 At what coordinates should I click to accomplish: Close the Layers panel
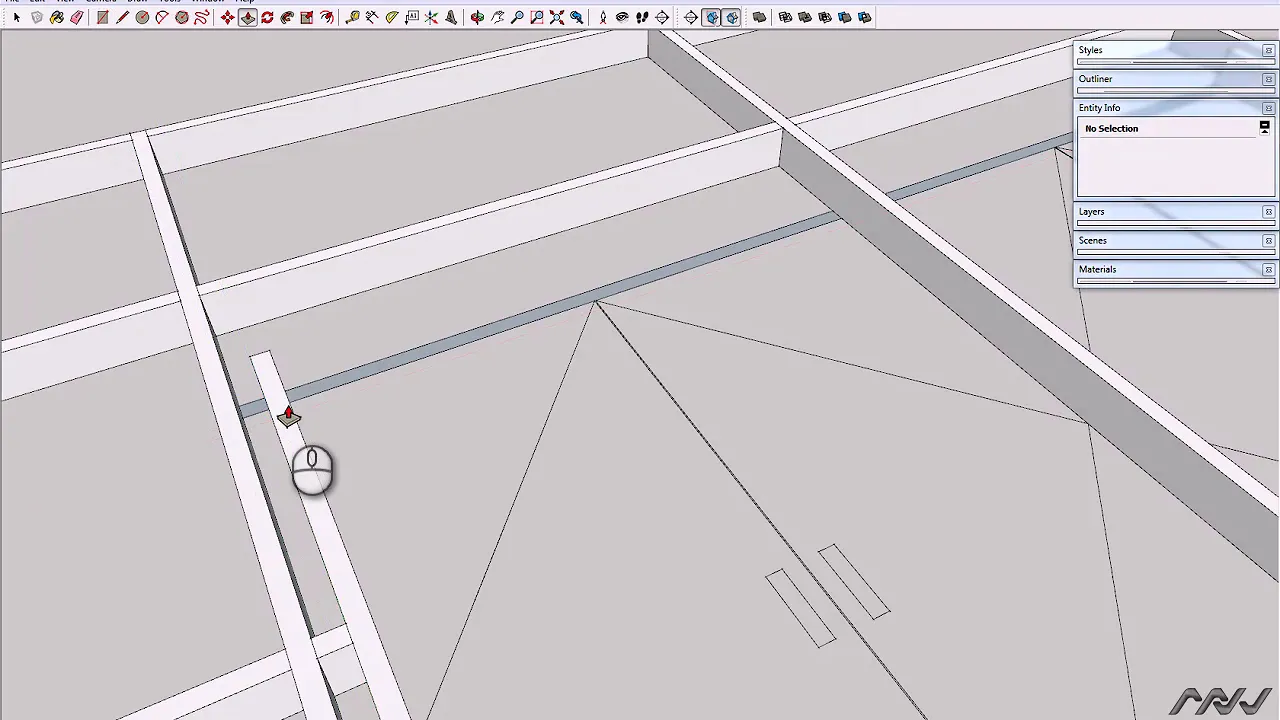point(1268,212)
